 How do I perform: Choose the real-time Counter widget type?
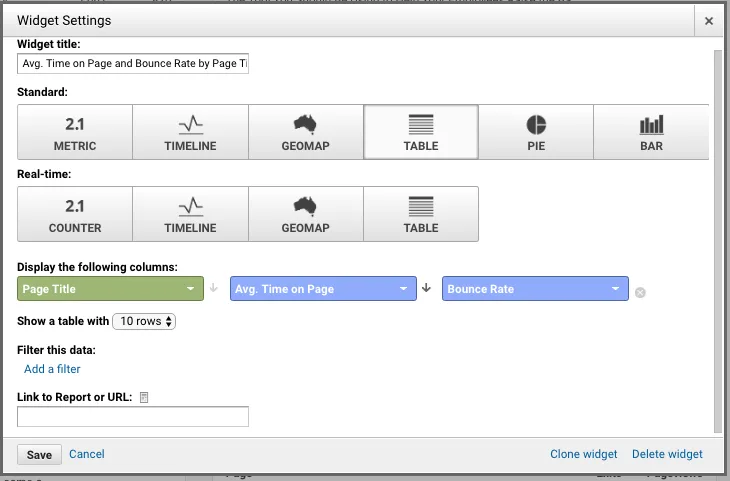(x=75, y=214)
